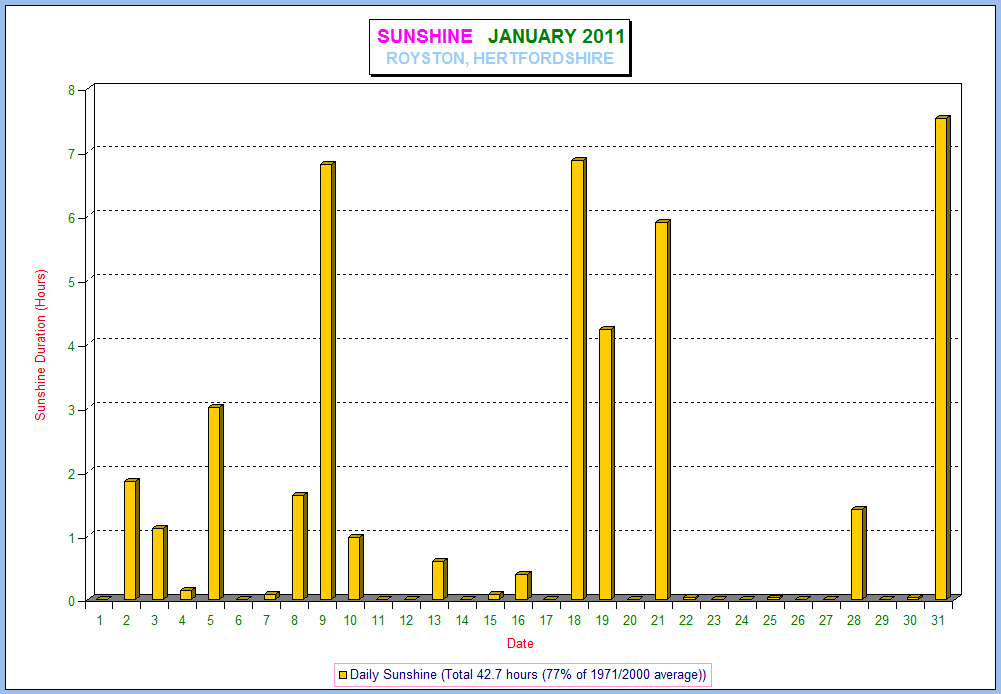Screen dimensions: 1001x694
Task: Select the bar for date 3
Action: point(160,563)
